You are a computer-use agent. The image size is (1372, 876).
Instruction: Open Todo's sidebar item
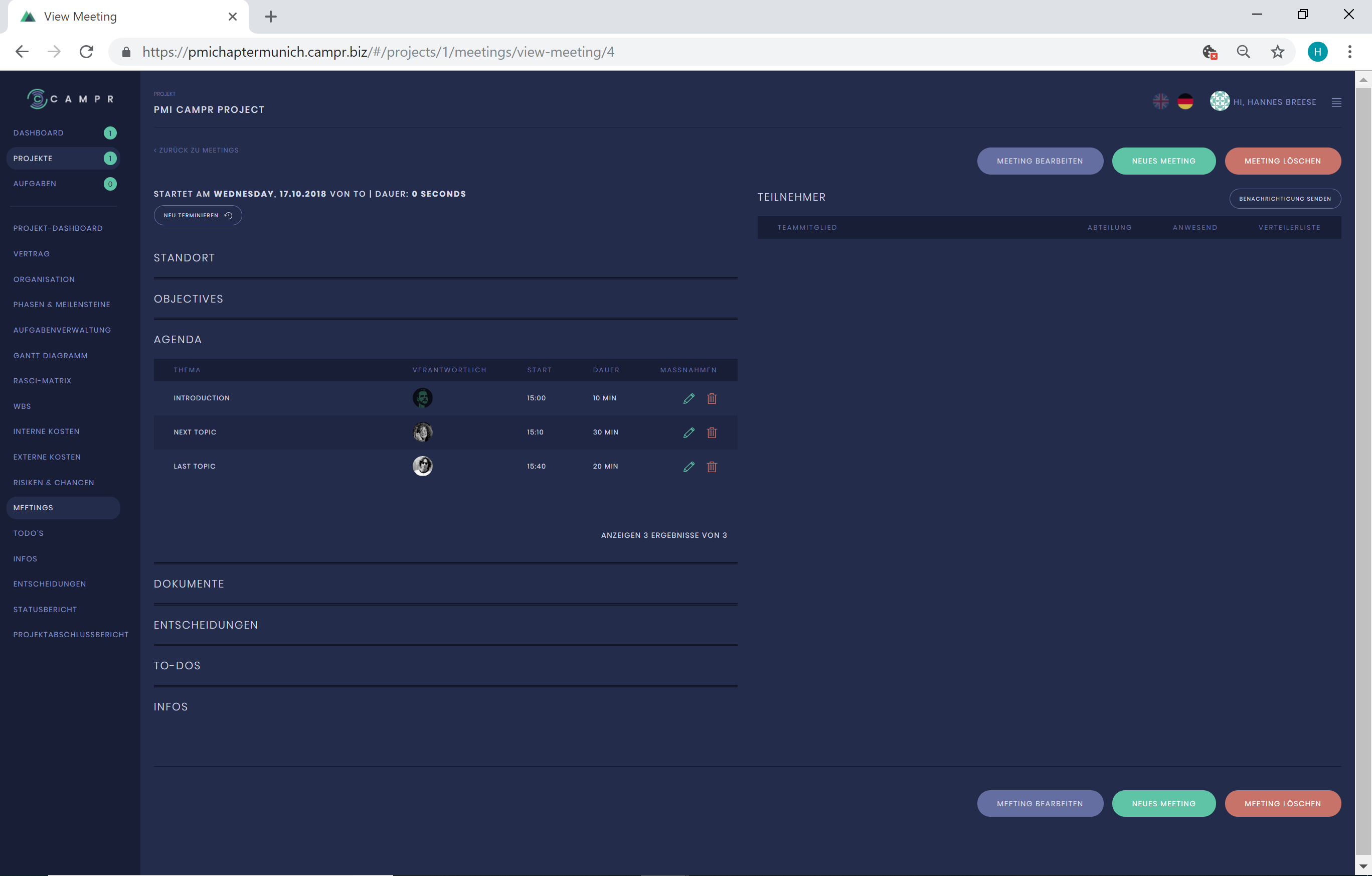[x=29, y=533]
